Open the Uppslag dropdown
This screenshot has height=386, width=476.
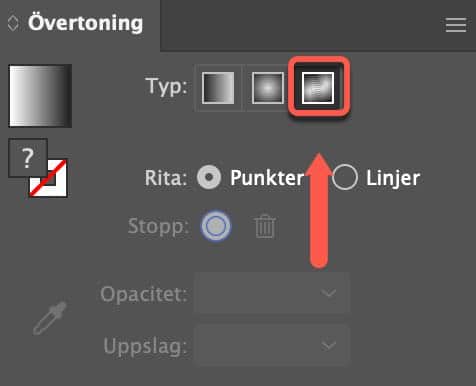pyautogui.click(x=271, y=345)
